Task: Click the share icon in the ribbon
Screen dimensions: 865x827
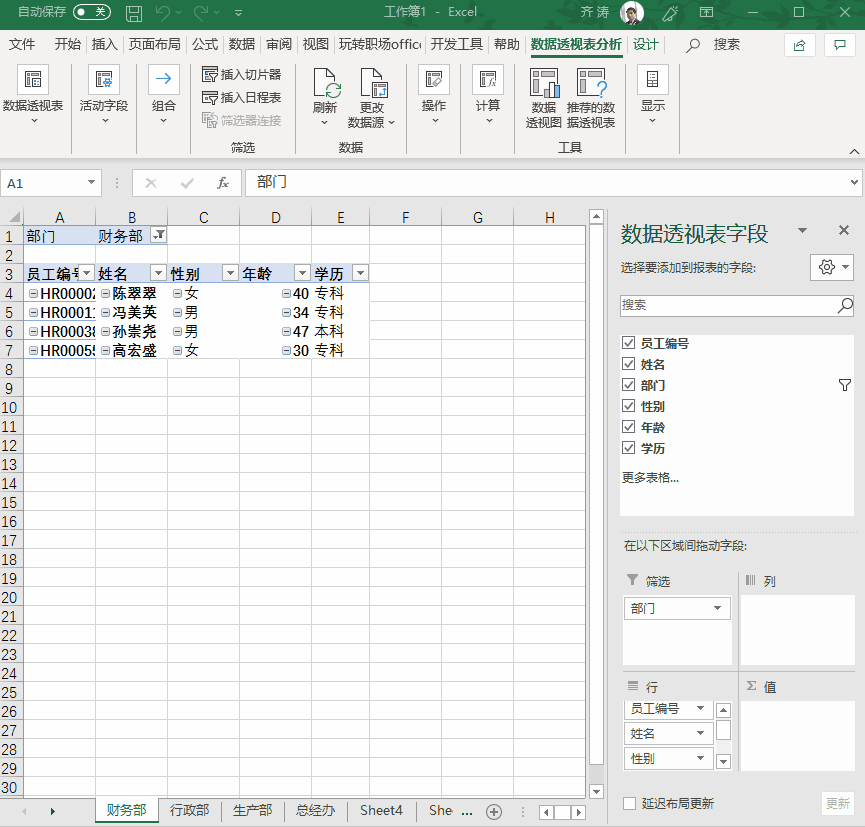Action: [x=800, y=45]
